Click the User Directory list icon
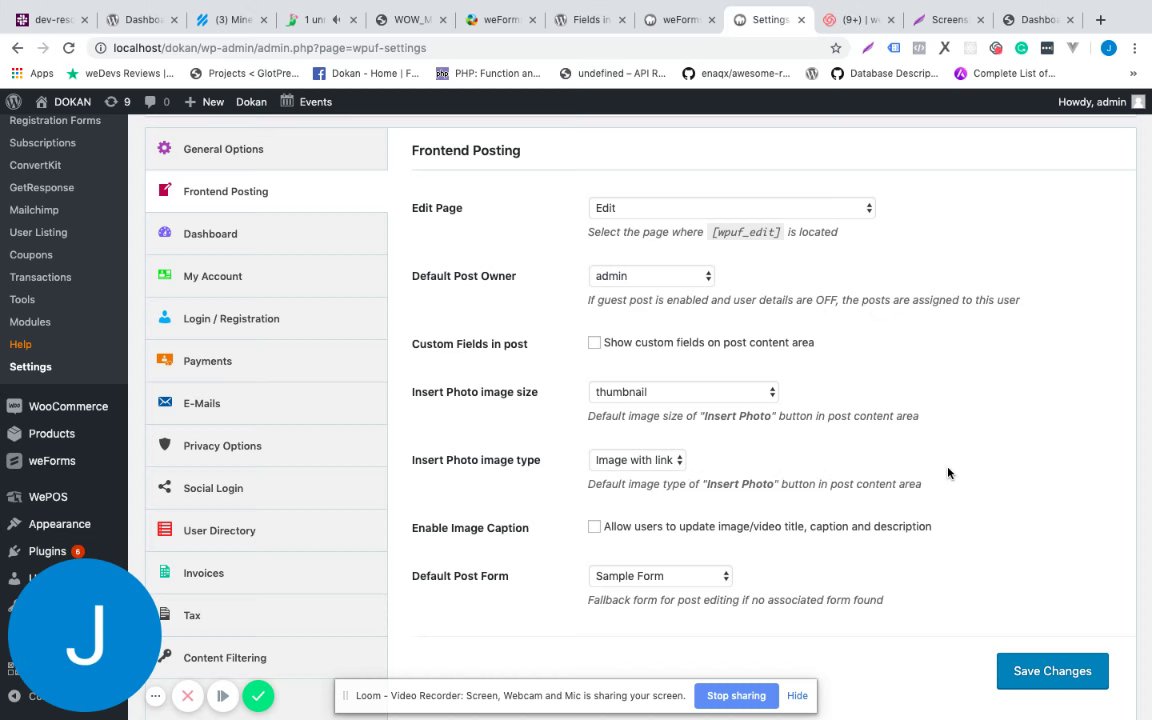1152x720 pixels. coord(165,529)
